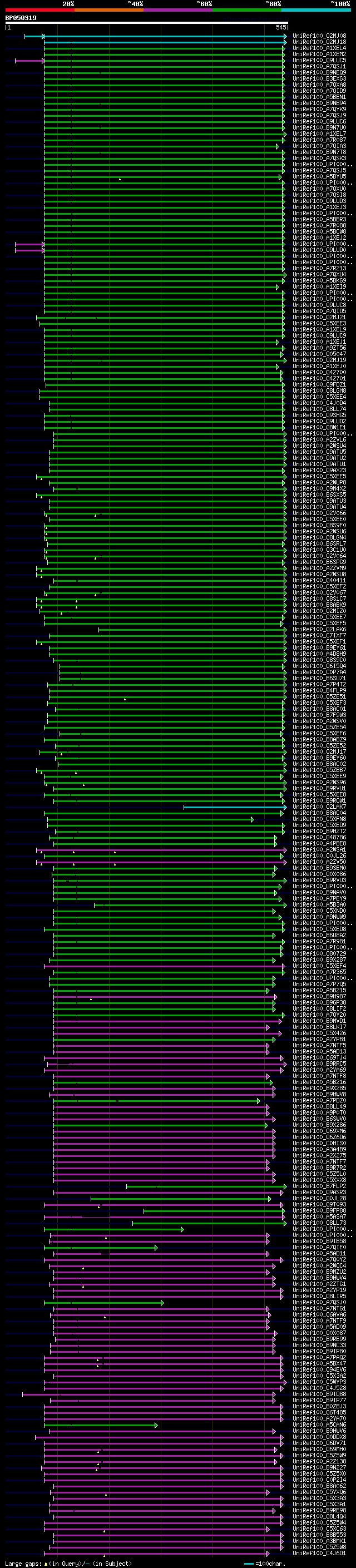Click the UniRef100_Q9FDZ1 label
The height and width of the screenshot is (1568, 356).
click(x=319, y=385)
